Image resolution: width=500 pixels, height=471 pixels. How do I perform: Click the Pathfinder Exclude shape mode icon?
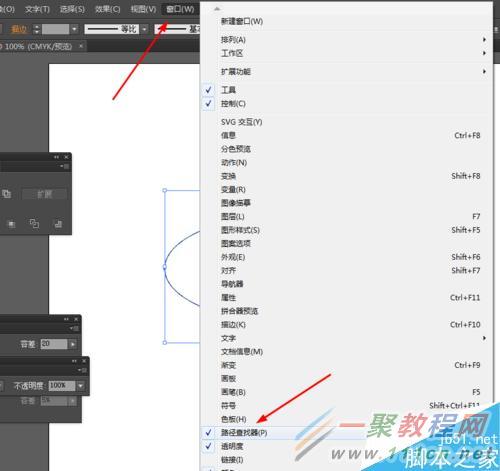(x=6, y=194)
